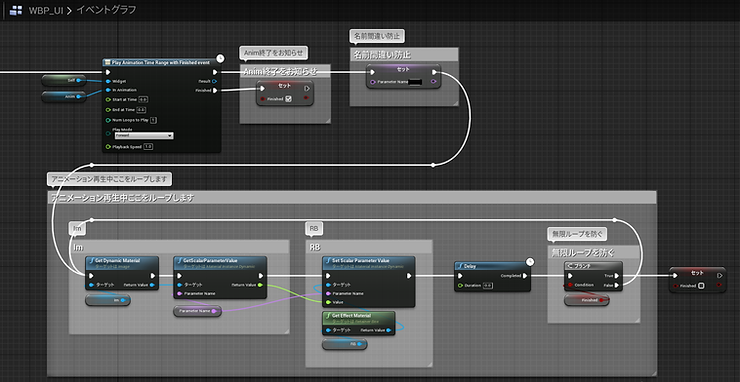Click green Value pin on Set Scalar Parameter Value
Image resolution: width=740 pixels, height=382 pixels.
[x=328, y=302]
